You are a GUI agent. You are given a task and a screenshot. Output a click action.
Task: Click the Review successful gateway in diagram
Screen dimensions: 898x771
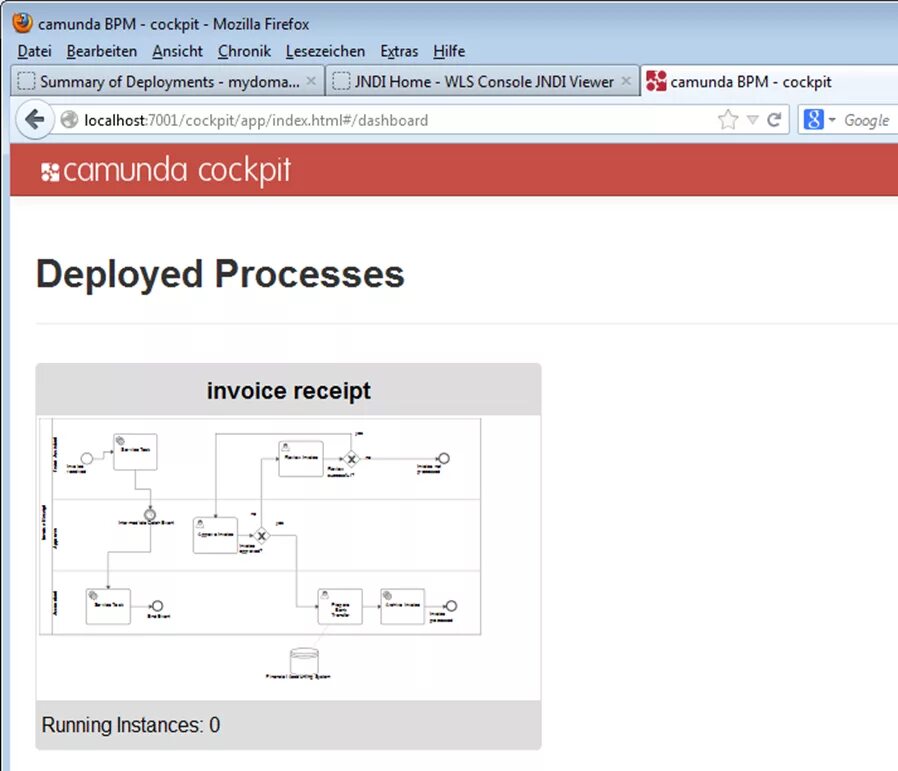[x=351, y=459]
